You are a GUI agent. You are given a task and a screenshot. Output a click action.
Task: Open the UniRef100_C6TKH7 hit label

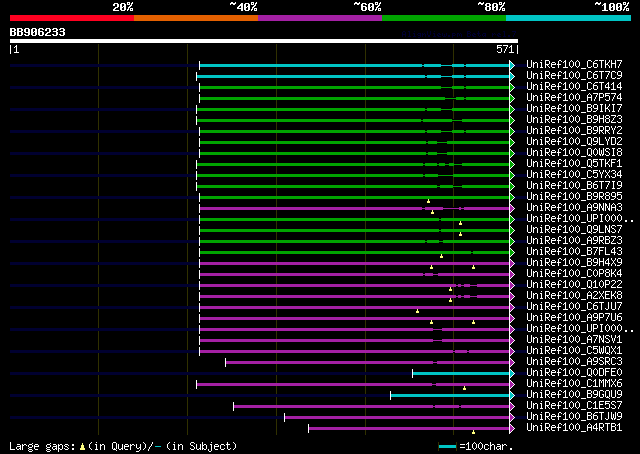click(x=574, y=64)
